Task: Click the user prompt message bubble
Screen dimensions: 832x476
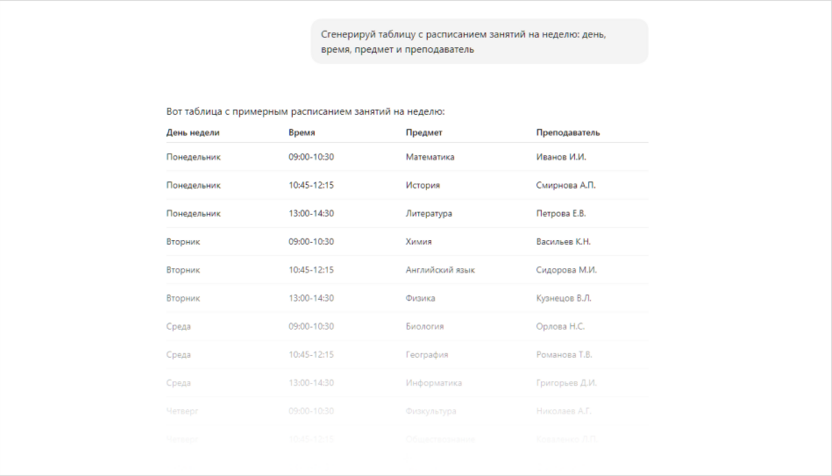Action: click(x=478, y=41)
